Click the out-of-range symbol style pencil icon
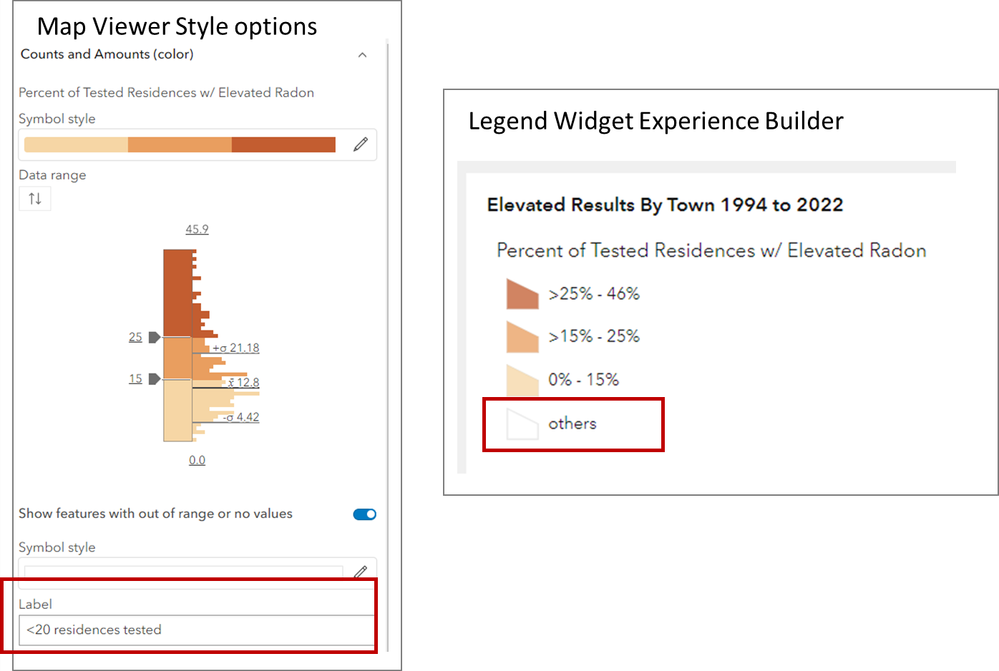 [361, 572]
